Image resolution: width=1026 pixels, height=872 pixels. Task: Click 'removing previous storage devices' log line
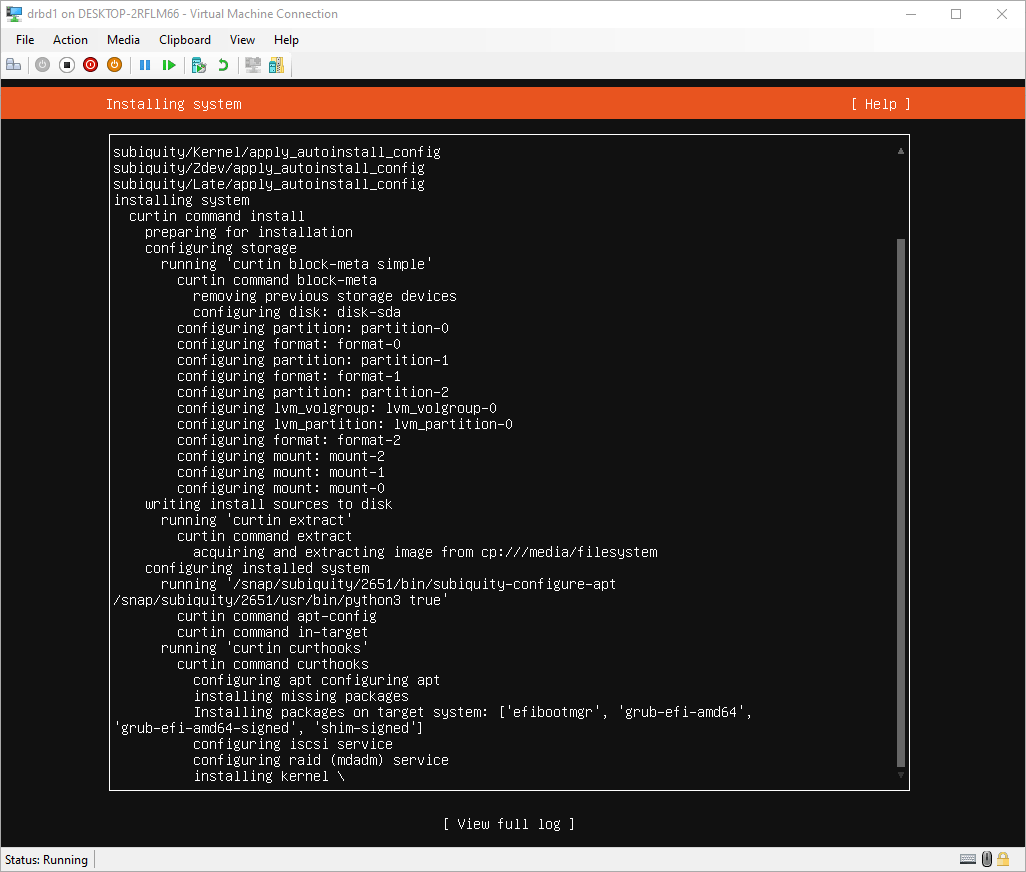pos(325,296)
